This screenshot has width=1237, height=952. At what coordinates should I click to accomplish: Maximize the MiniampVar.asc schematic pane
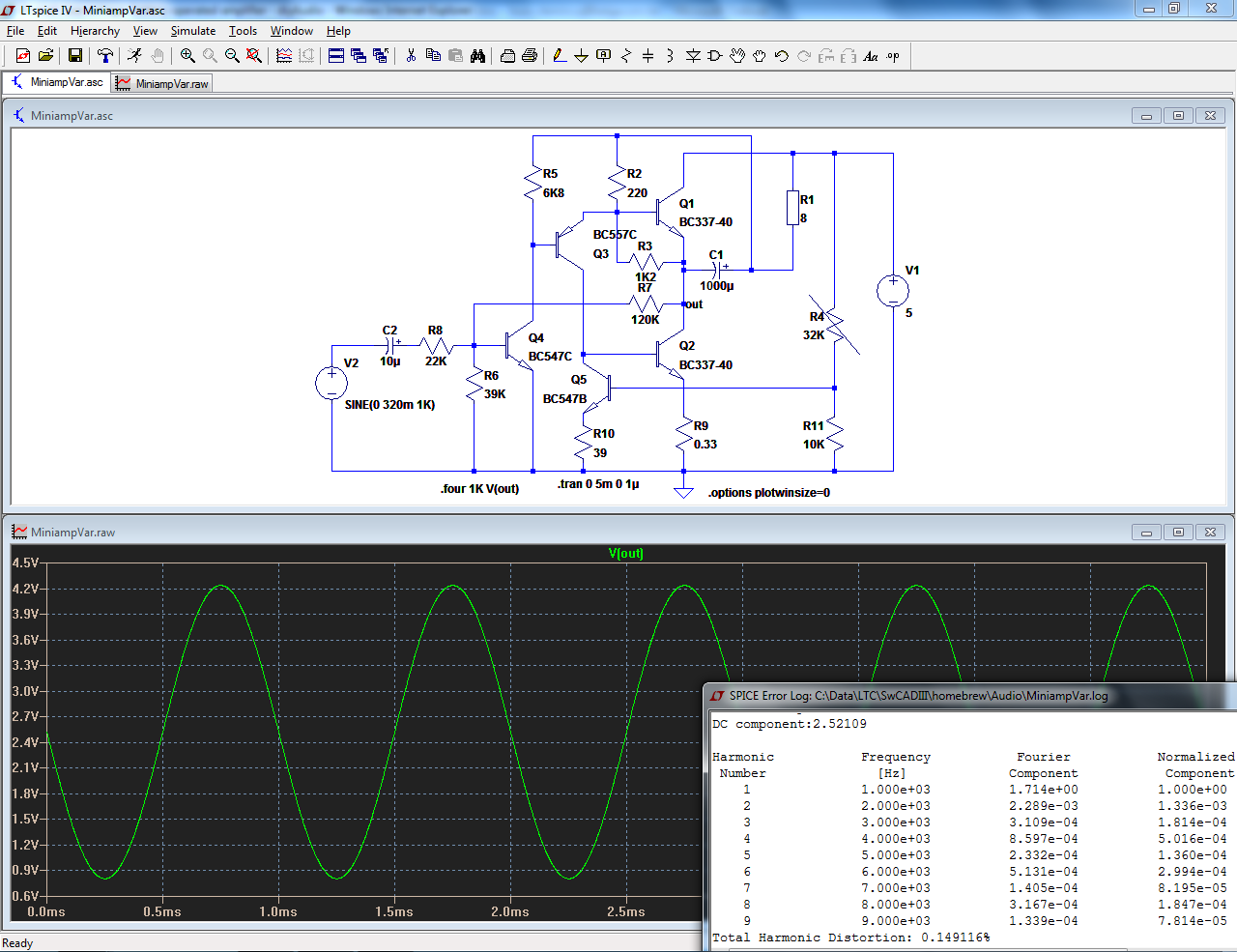point(1178,115)
